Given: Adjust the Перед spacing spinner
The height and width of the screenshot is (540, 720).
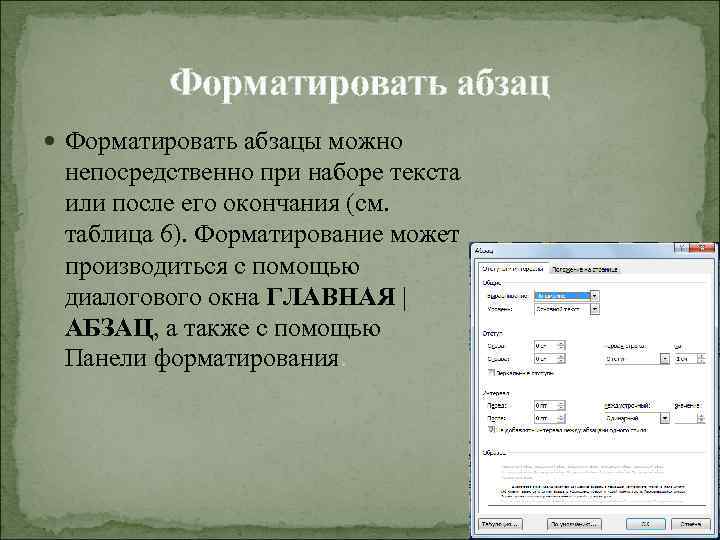Looking at the screenshot, I should pos(562,406).
